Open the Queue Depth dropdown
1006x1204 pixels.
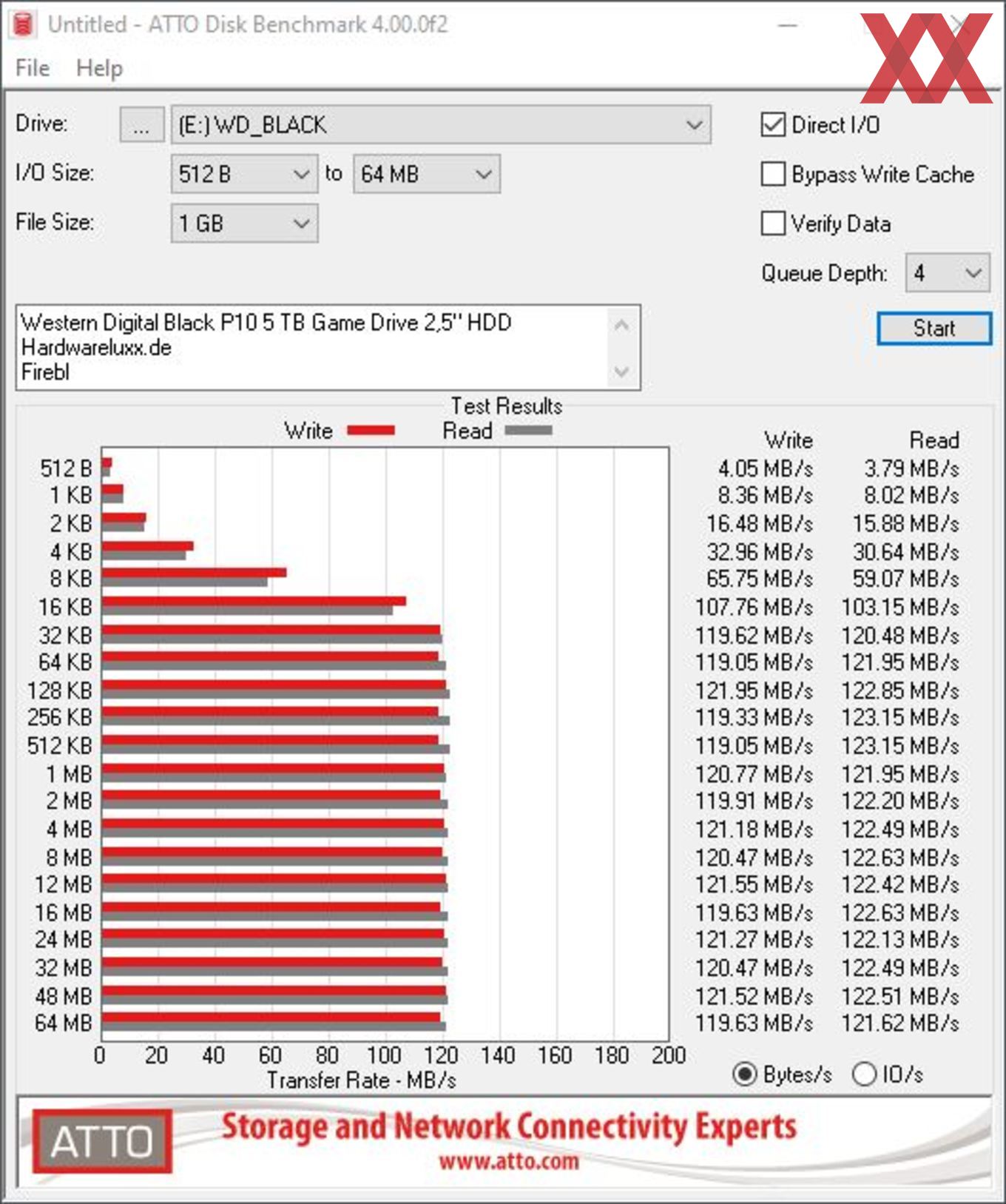(948, 273)
